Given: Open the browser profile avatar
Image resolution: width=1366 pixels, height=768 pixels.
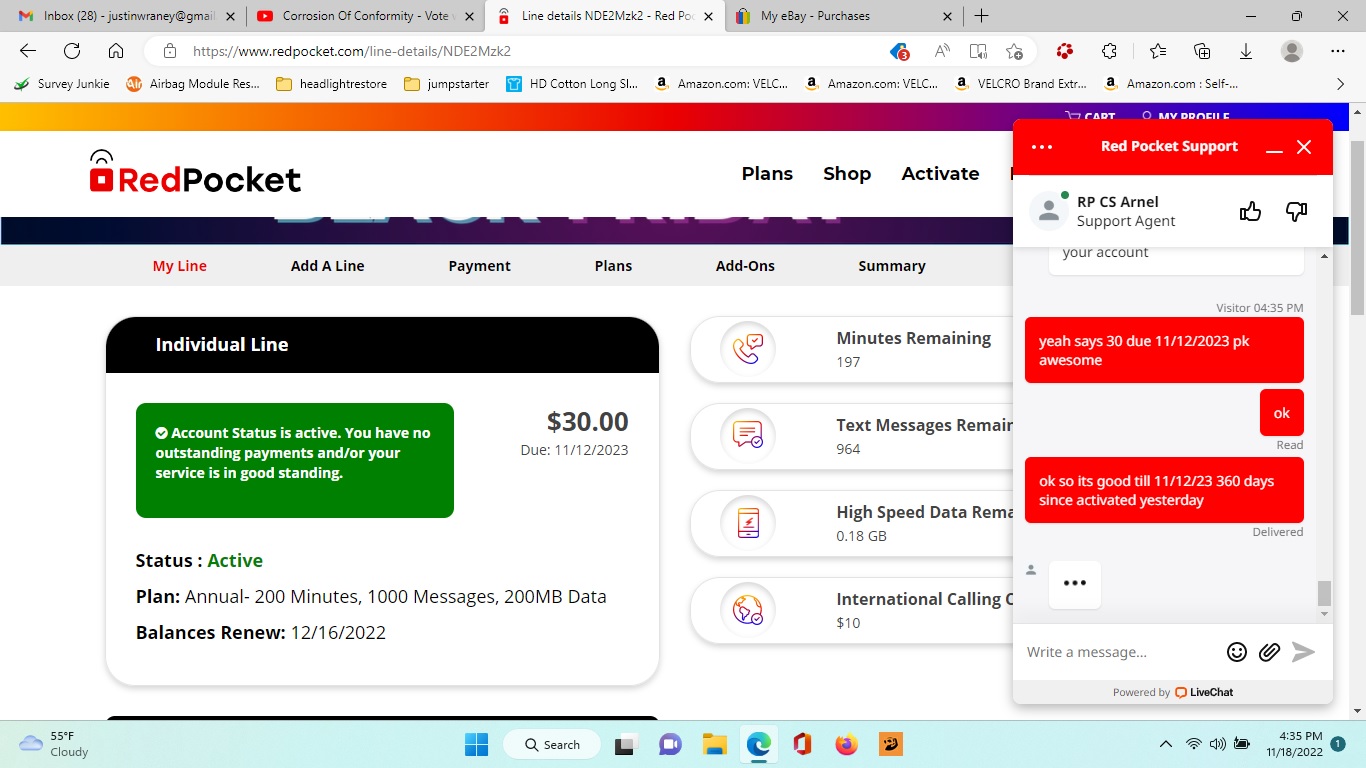Looking at the screenshot, I should [1292, 51].
